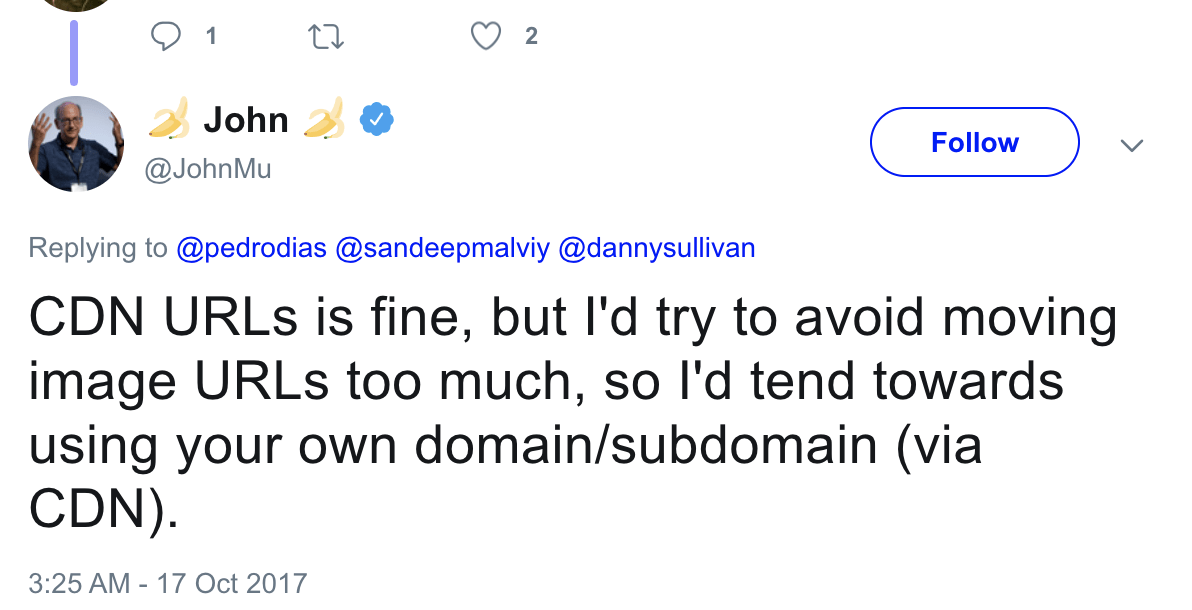Open John's profile picture avatar
The height and width of the screenshot is (610, 1192).
[76, 143]
